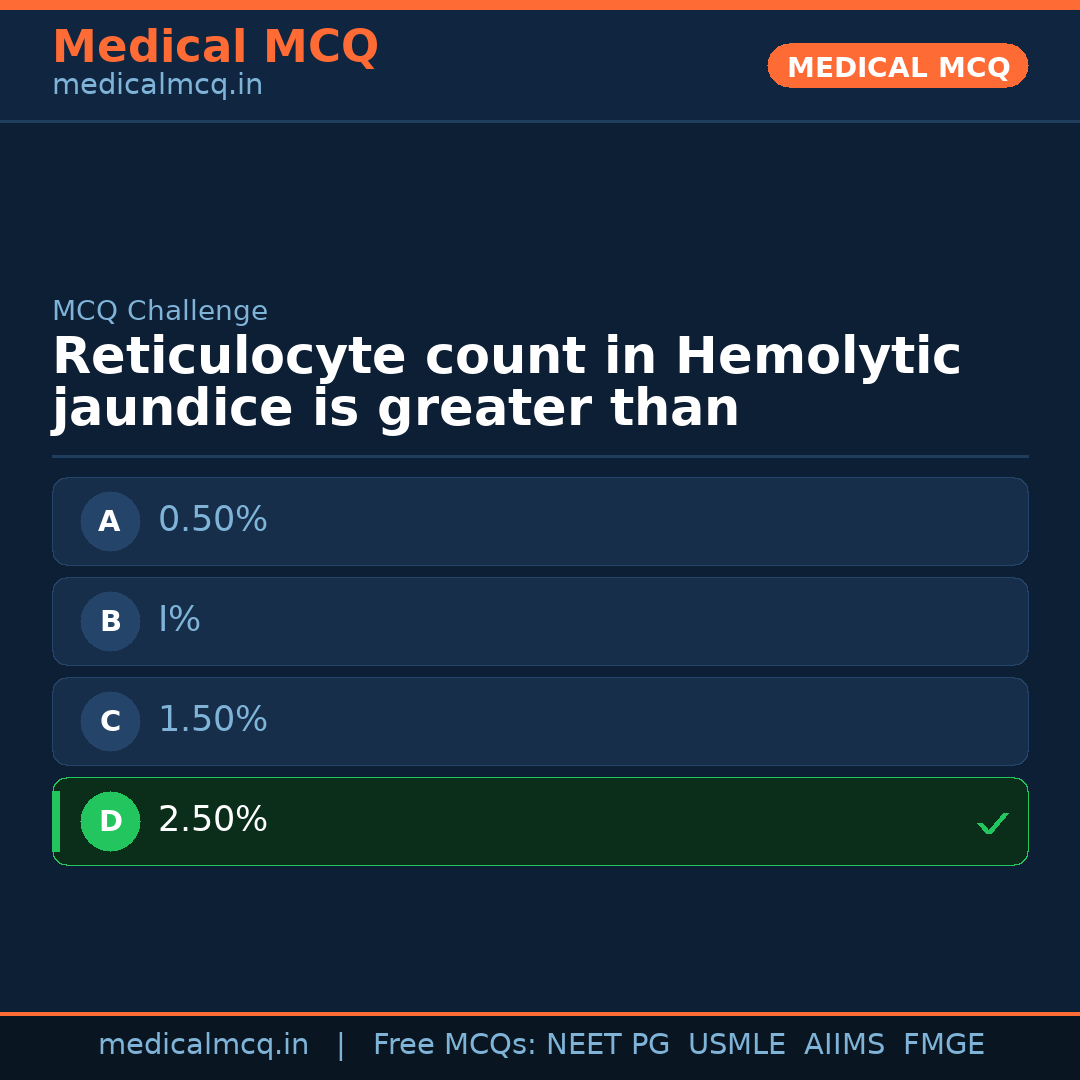Click the MCQ Challenge label
The height and width of the screenshot is (1080, 1080).
tap(160, 312)
